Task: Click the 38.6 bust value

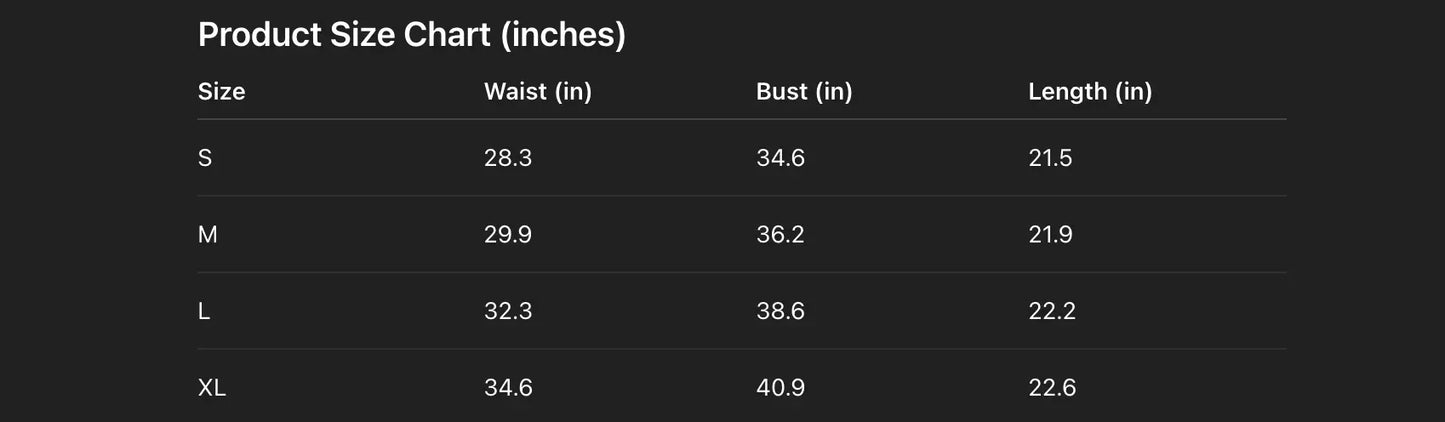Action: point(780,311)
